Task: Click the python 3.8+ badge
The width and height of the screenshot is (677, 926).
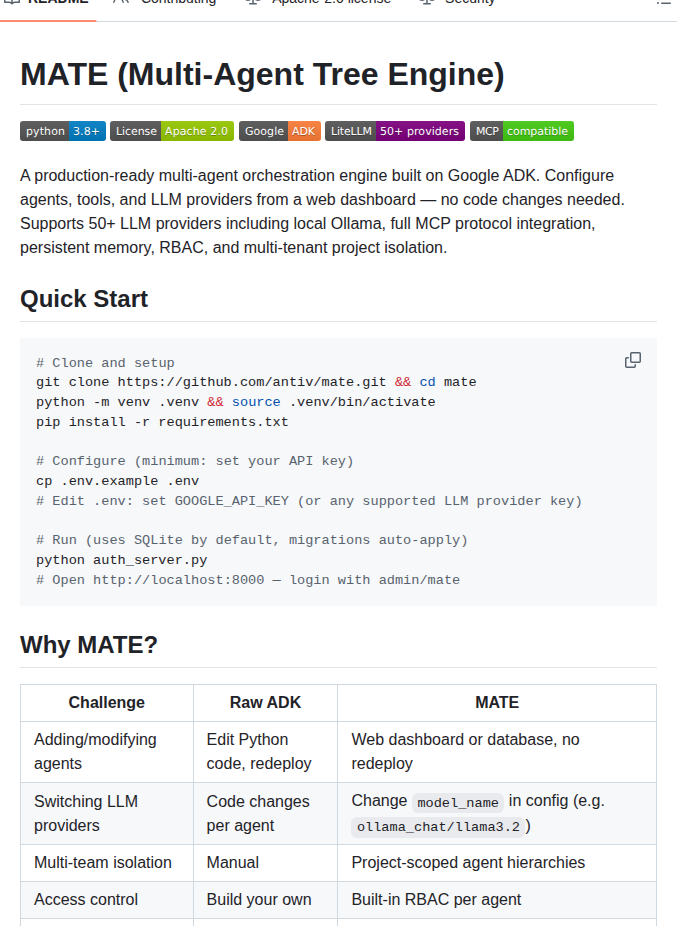Action: 63,131
